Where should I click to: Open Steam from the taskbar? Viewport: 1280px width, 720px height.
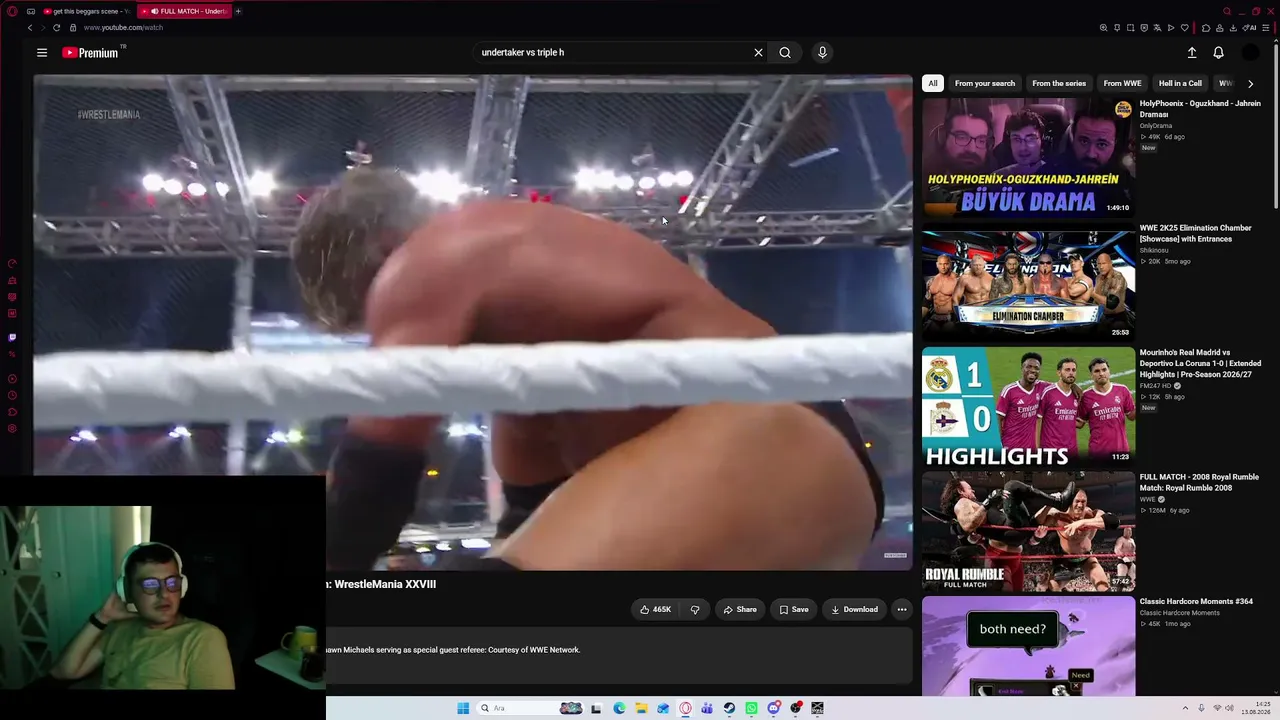point(729,708)
